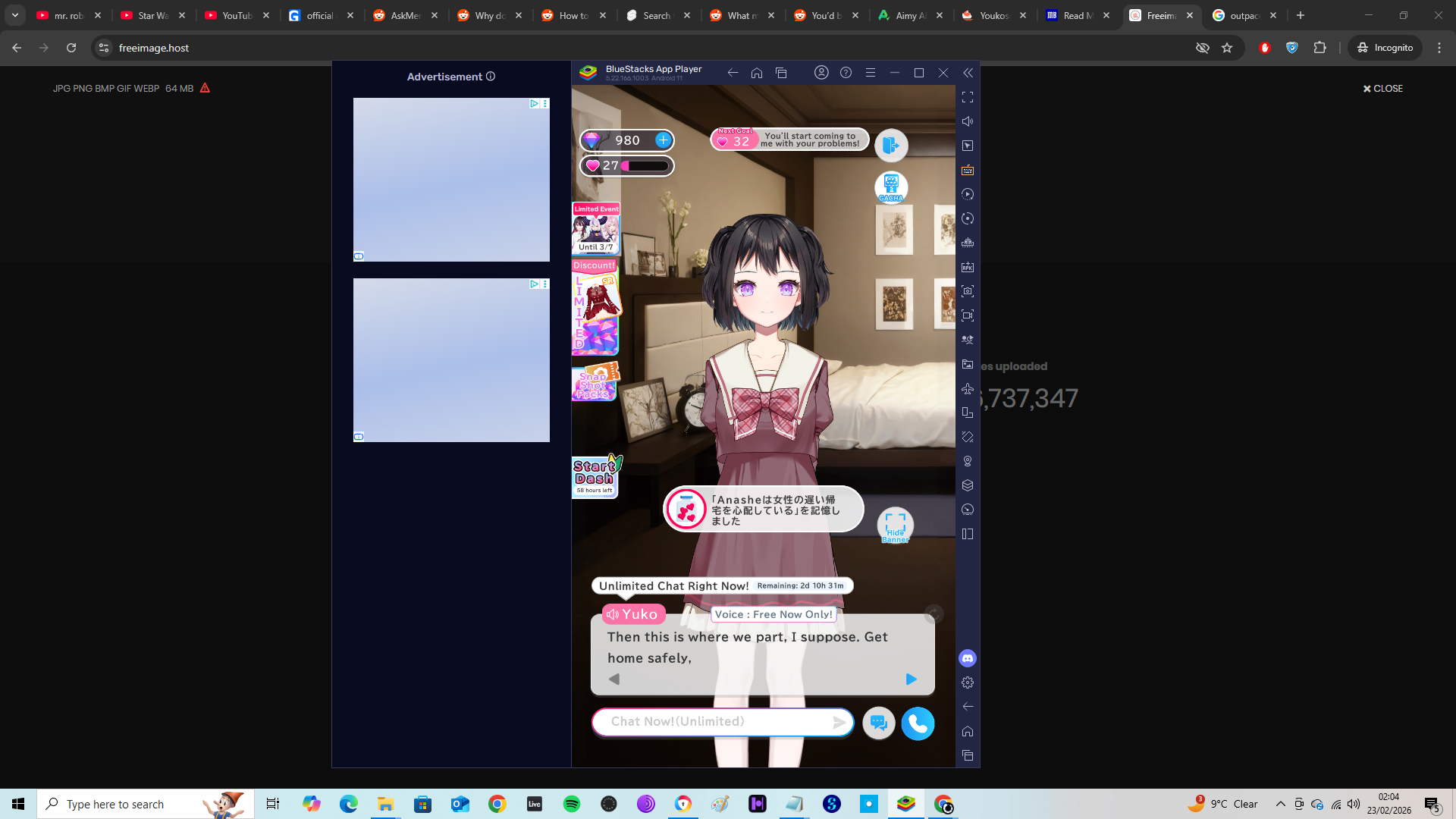This screenshot has width=1456, height=819.
Task: Take a BlueStacks screenshot with camera icon
Action: click(968, 291)
